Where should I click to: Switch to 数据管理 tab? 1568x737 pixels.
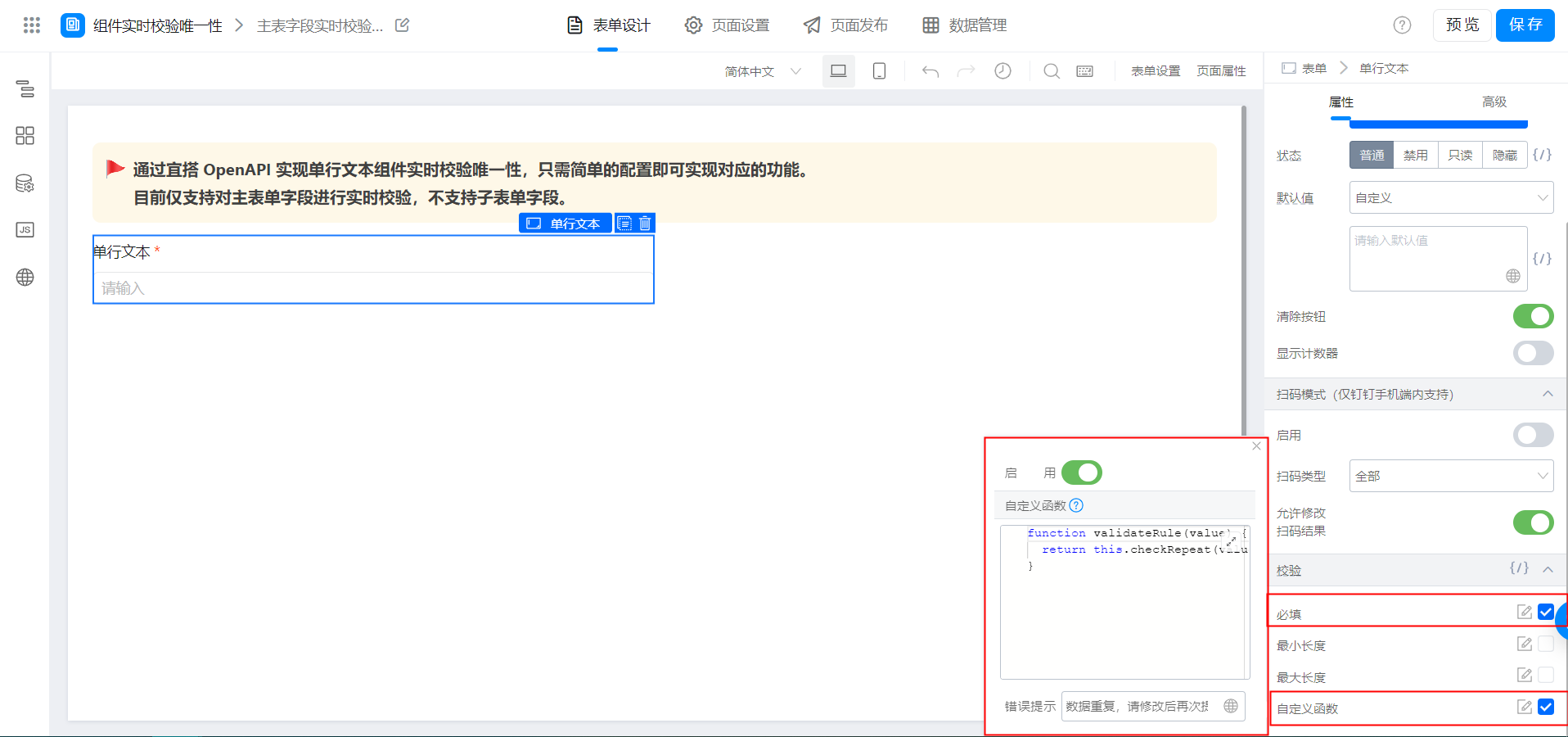(965, 25)
